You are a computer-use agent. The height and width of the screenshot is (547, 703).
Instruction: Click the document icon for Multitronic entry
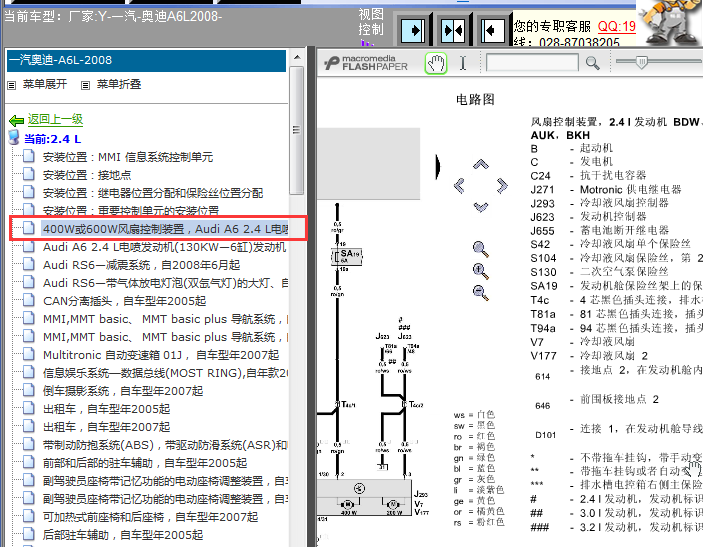pos(29,354)
